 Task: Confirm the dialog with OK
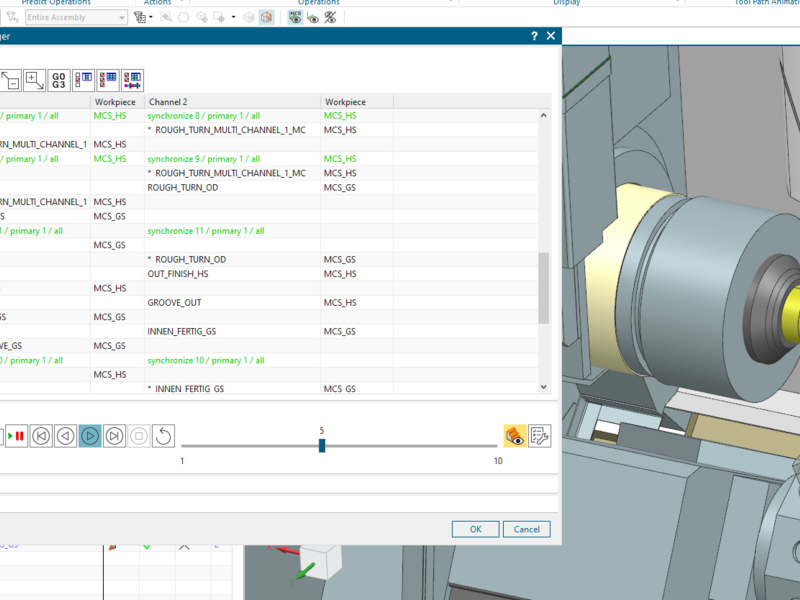[476, 529]
